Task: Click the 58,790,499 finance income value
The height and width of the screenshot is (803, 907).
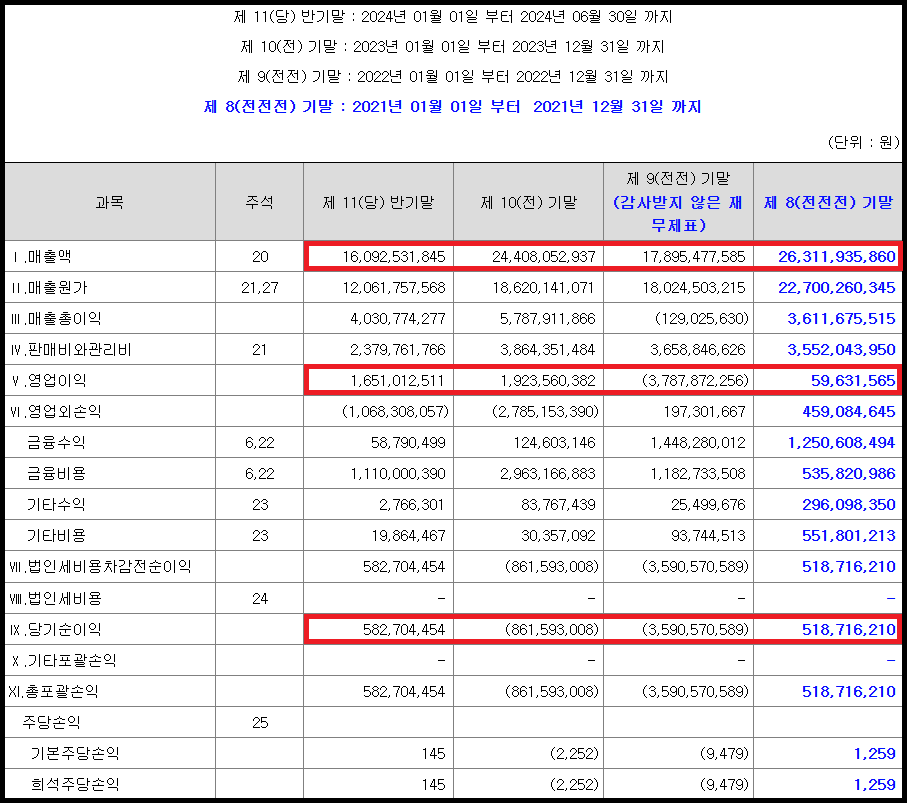Action: [408, 443]
